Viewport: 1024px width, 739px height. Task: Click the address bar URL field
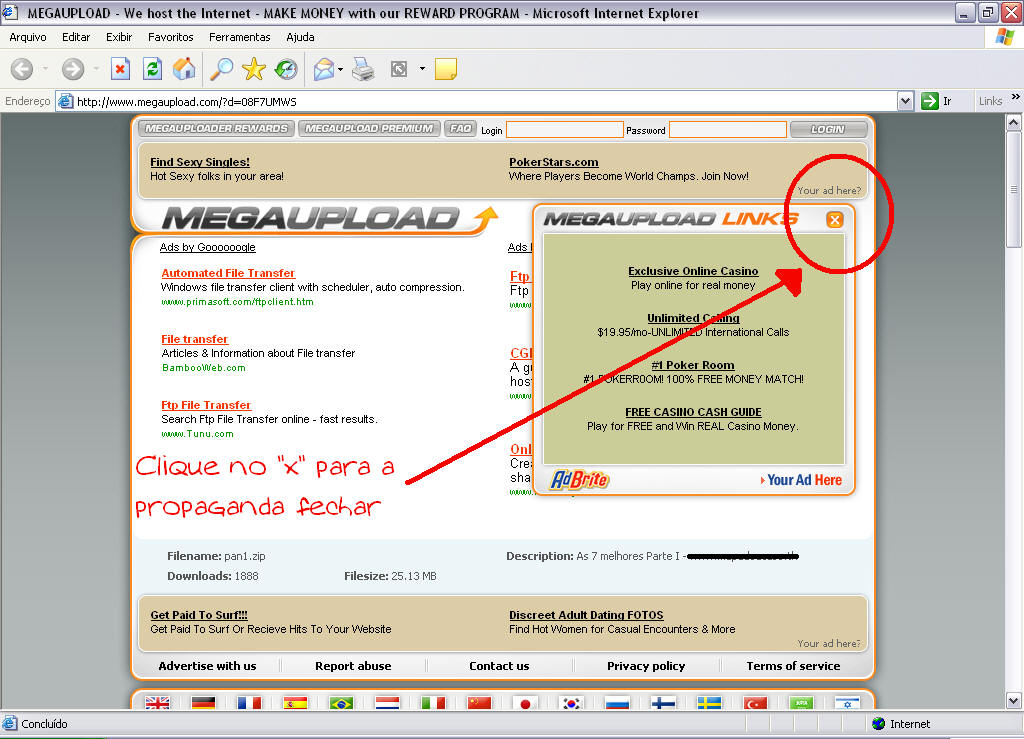click(x=477, y=101)
